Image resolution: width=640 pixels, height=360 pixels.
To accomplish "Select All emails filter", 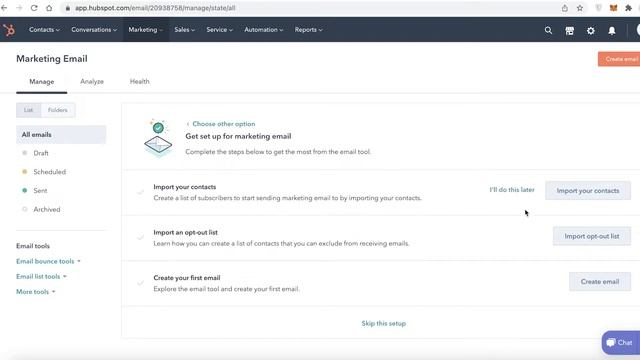I will (61, 135).
